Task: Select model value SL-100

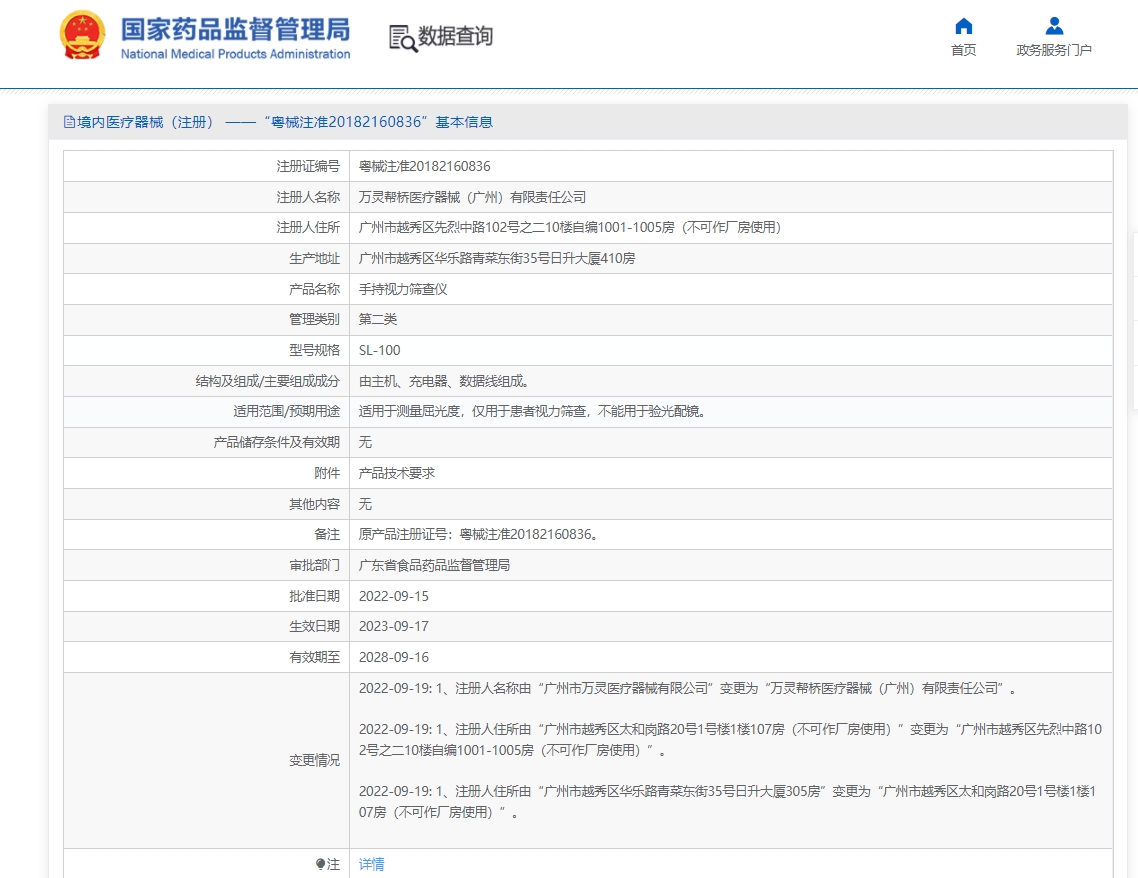Action: pos(380,350)
